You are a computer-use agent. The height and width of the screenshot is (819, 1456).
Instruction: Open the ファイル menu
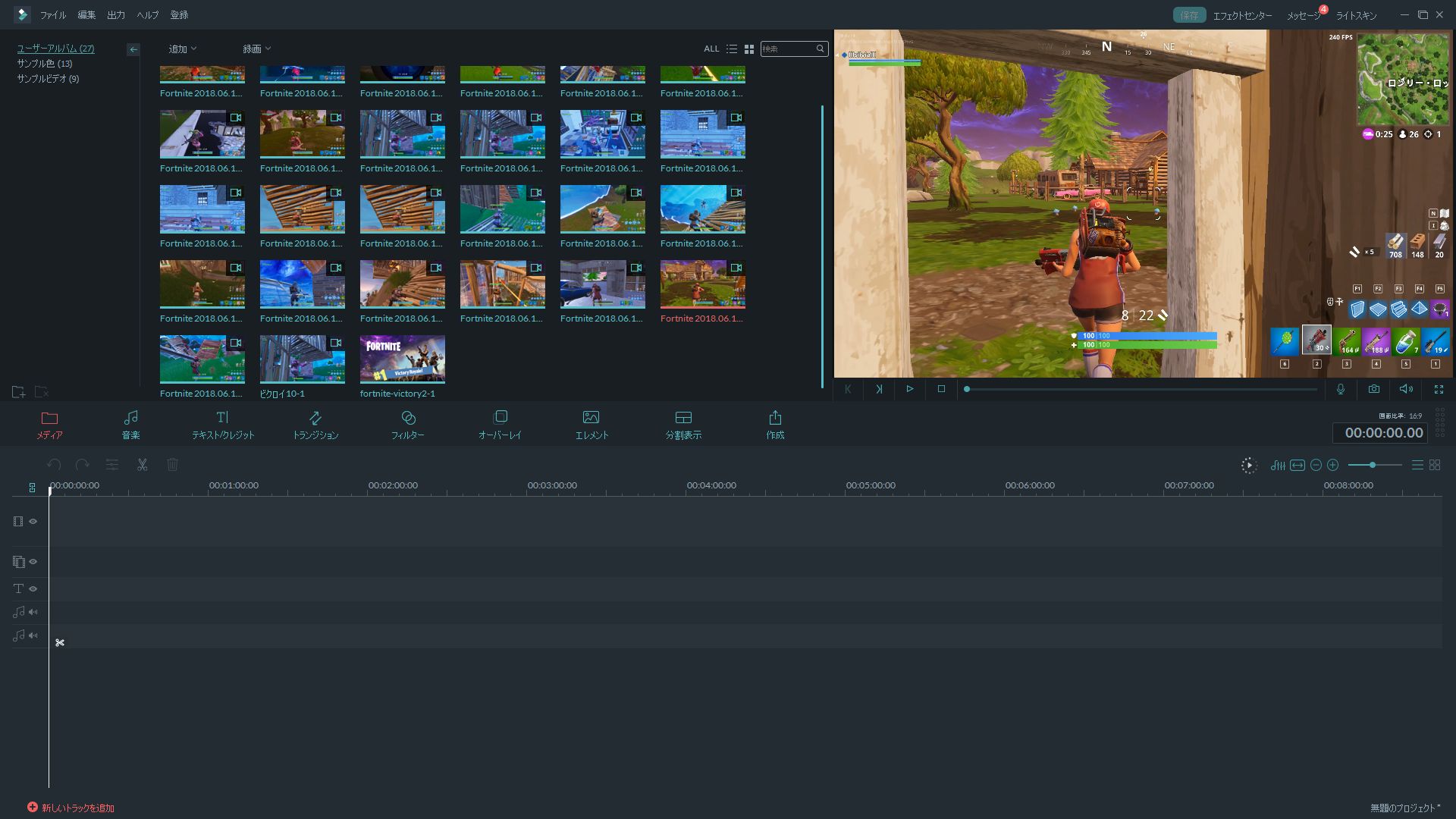pyautogui.click(x=53, y=15)
